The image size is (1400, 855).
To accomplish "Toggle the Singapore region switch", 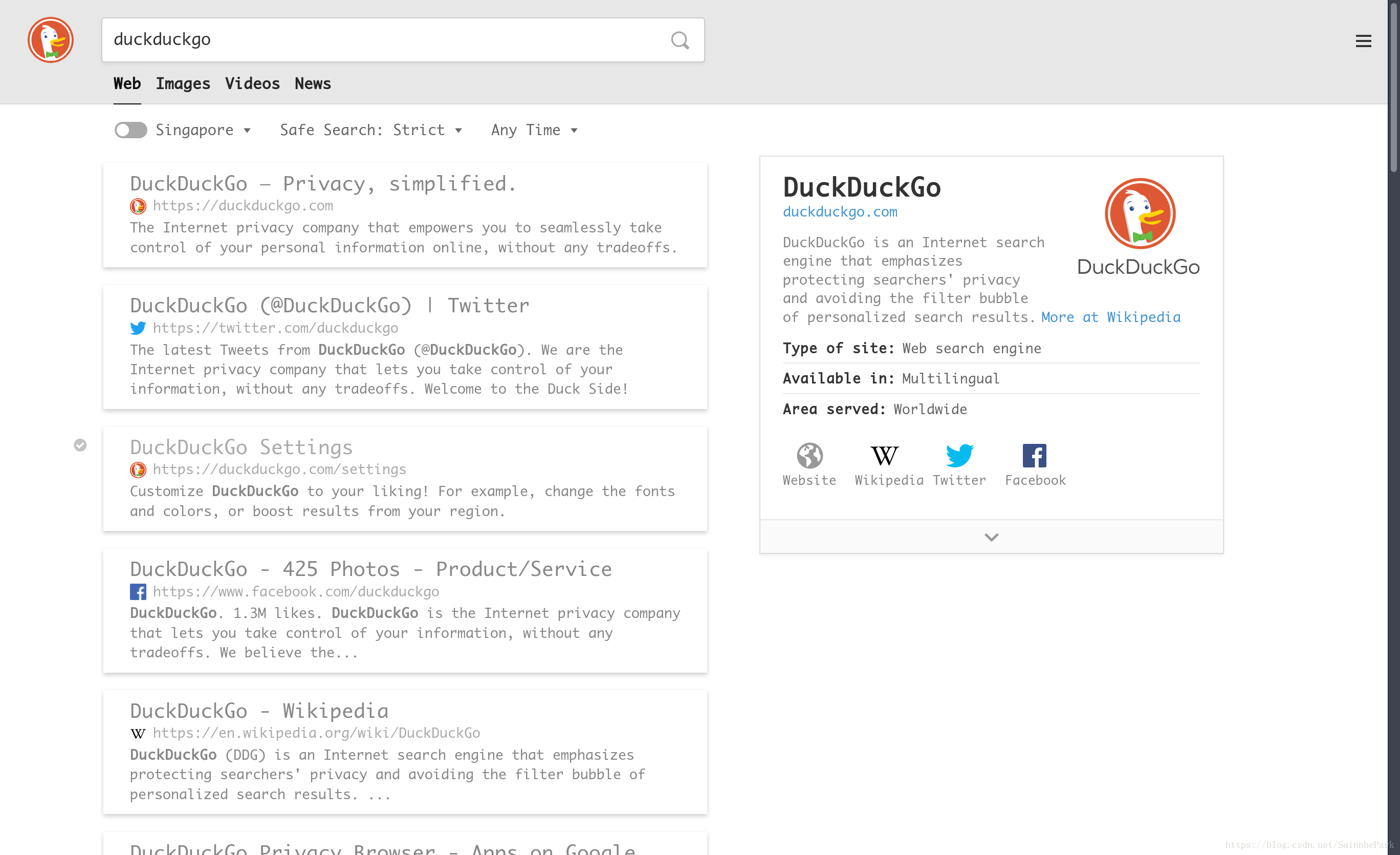I will click(x=130, y=130).
